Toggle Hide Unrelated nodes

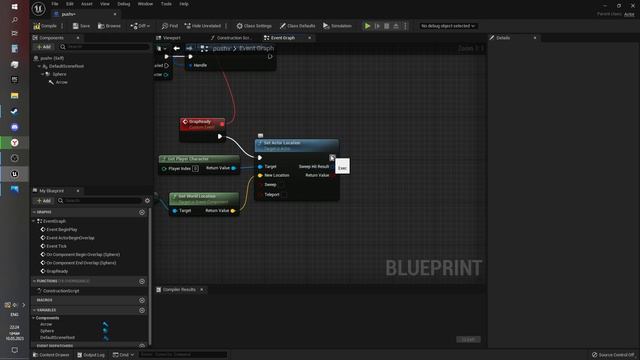[202, 26]
